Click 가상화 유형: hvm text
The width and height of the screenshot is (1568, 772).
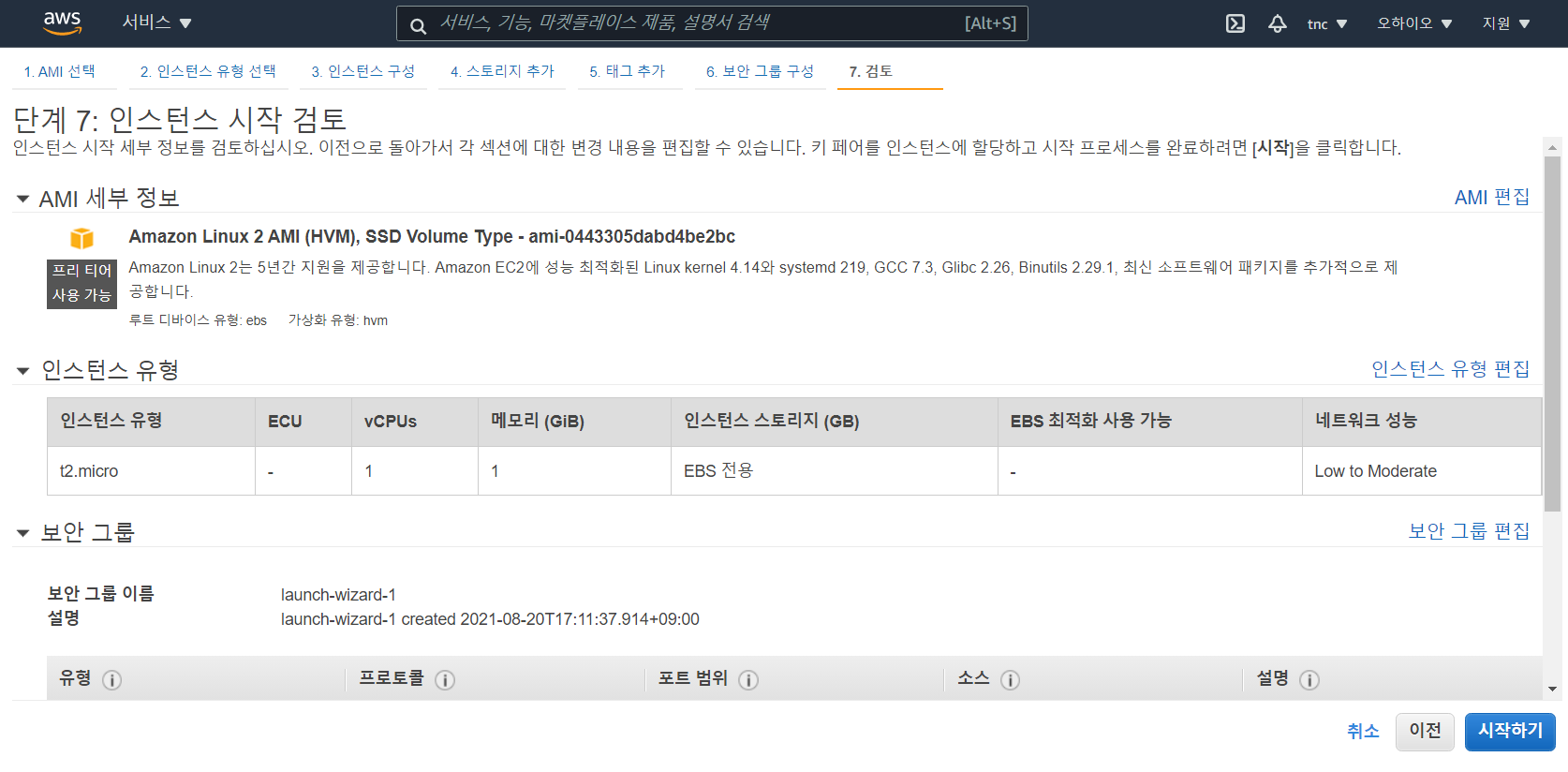(x=337, y=320)
